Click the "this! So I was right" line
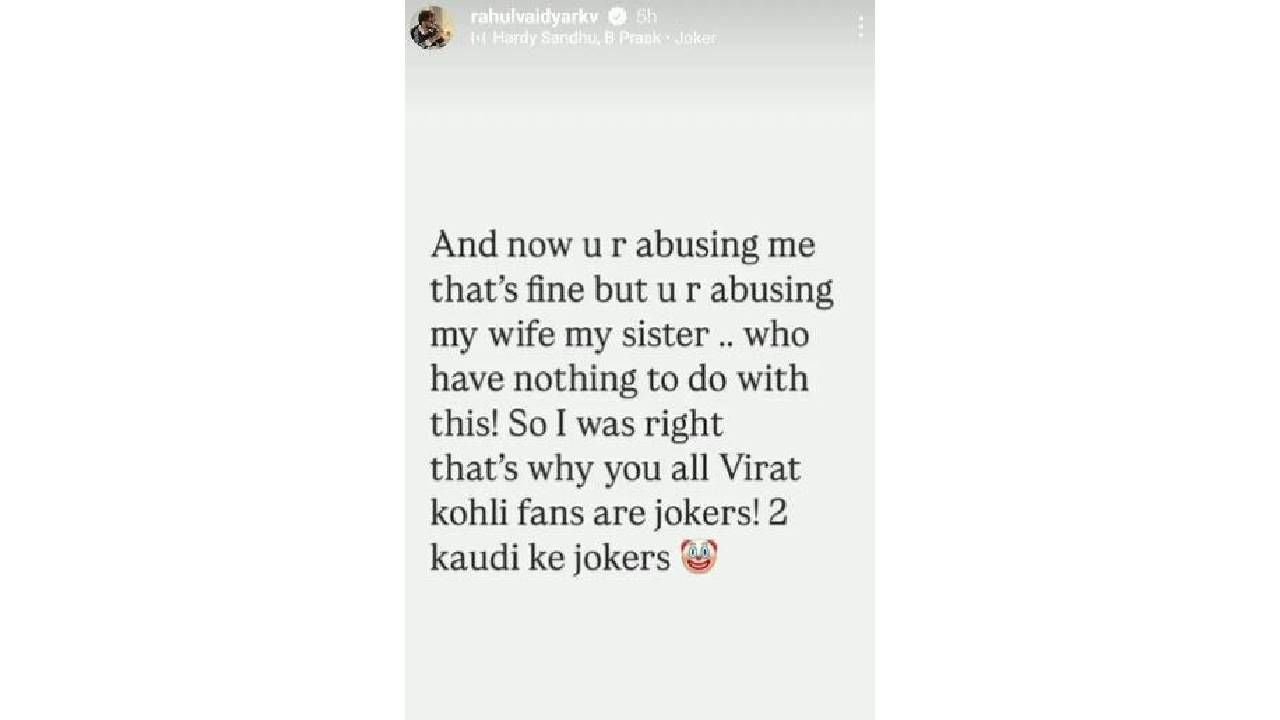 (576, 423)
